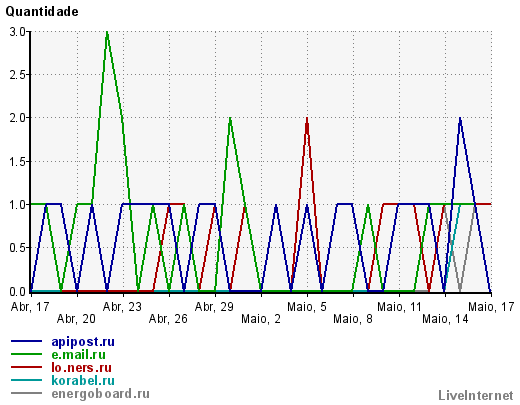Click the teal korabel.ru legend line swatch
Viewport: 520px width, 405px height.
click(27, 380)
